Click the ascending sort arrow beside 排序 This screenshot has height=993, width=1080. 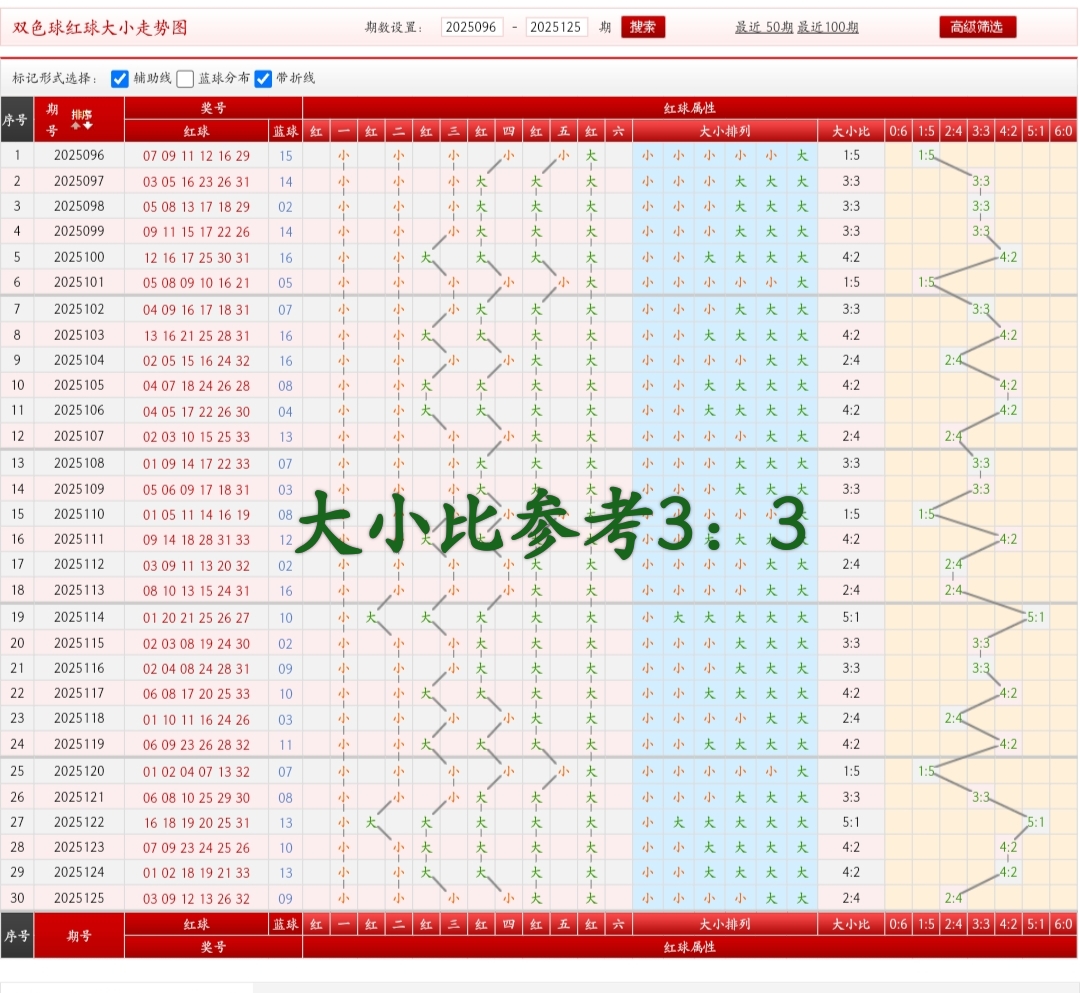[x=75, y=125]
